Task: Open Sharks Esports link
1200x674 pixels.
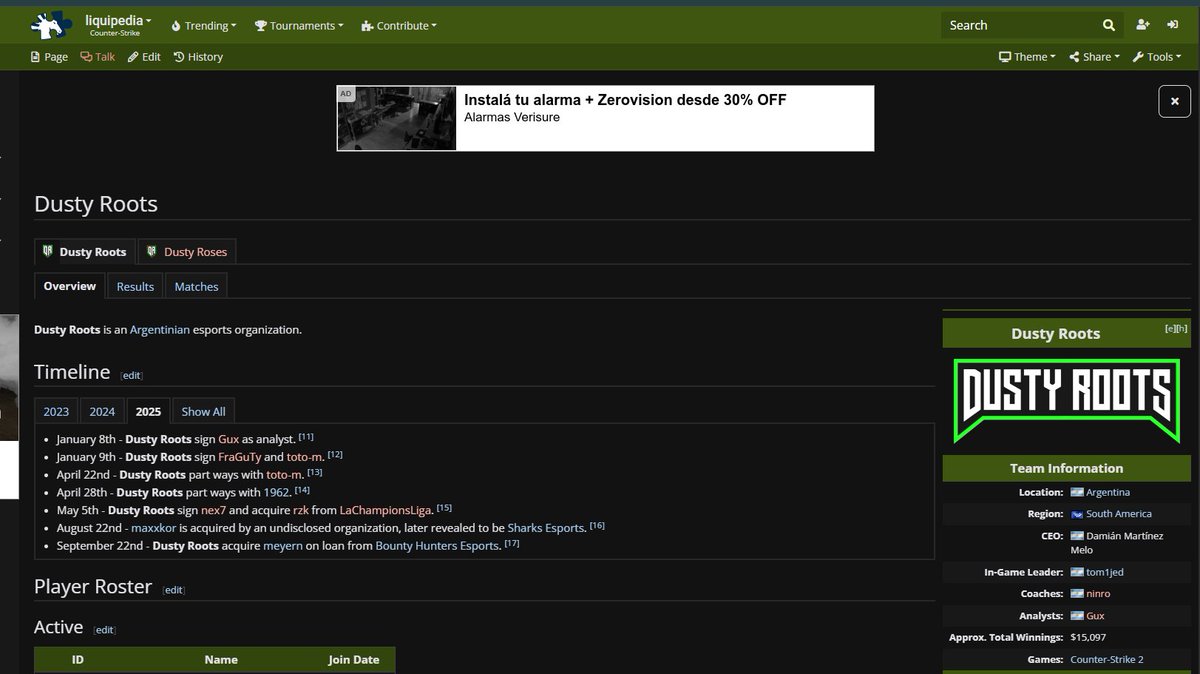Action: click(545, 527)
